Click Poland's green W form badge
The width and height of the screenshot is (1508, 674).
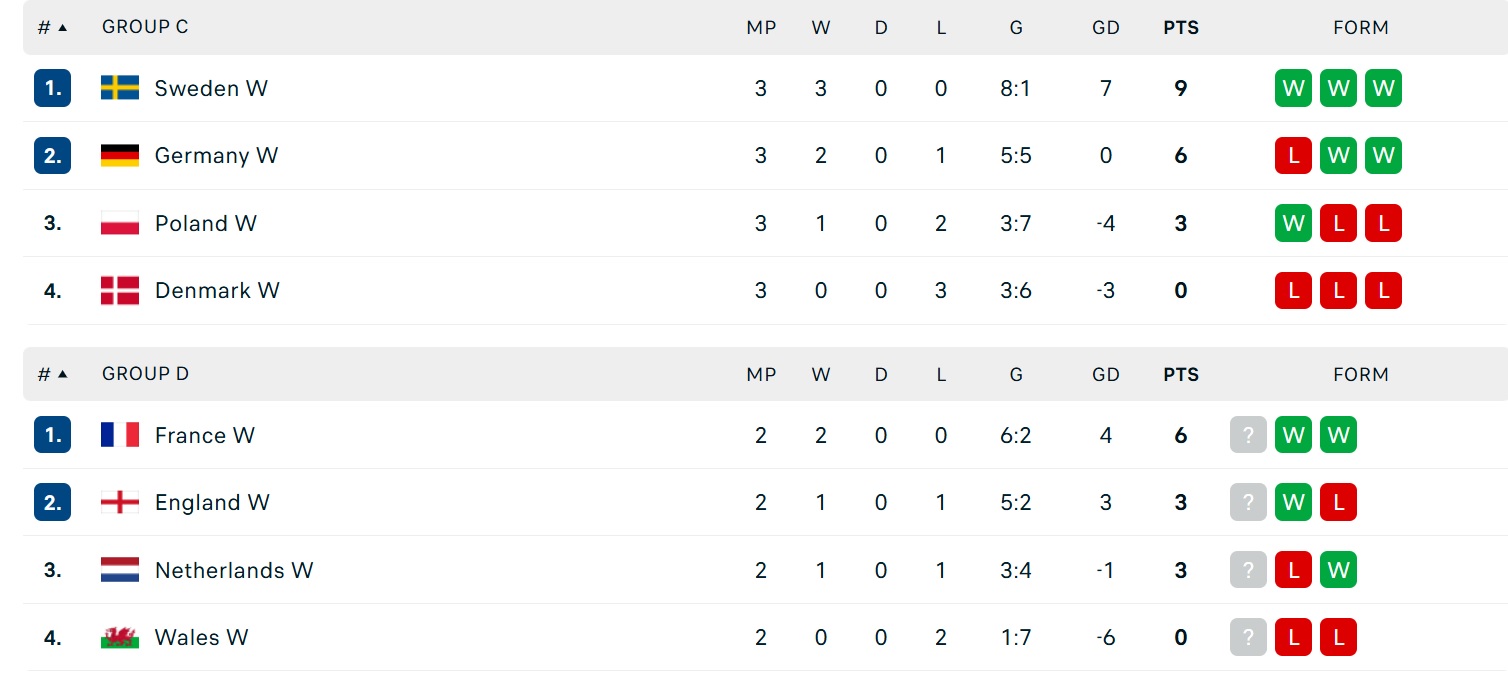(1293, 223)
